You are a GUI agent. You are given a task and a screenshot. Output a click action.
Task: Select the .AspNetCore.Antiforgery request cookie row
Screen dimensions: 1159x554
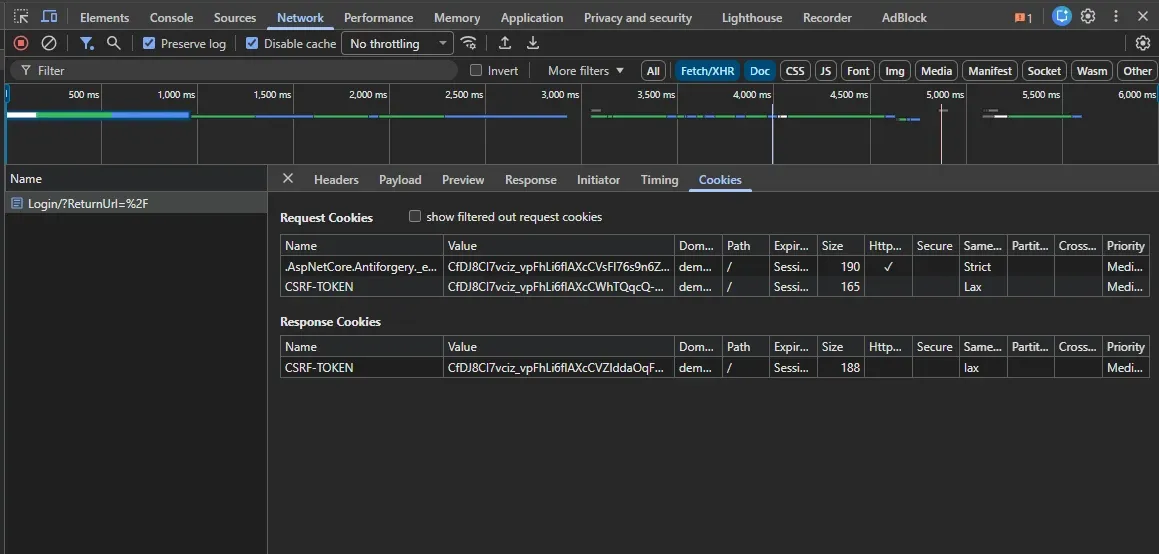[714, 267]
